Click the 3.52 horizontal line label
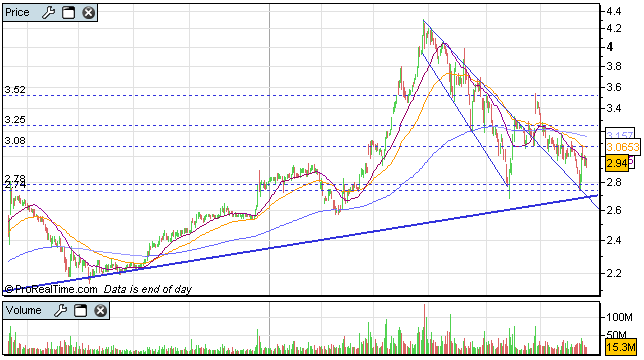The height and width of the screenshot is (360, 644). (x=15, y=89)
